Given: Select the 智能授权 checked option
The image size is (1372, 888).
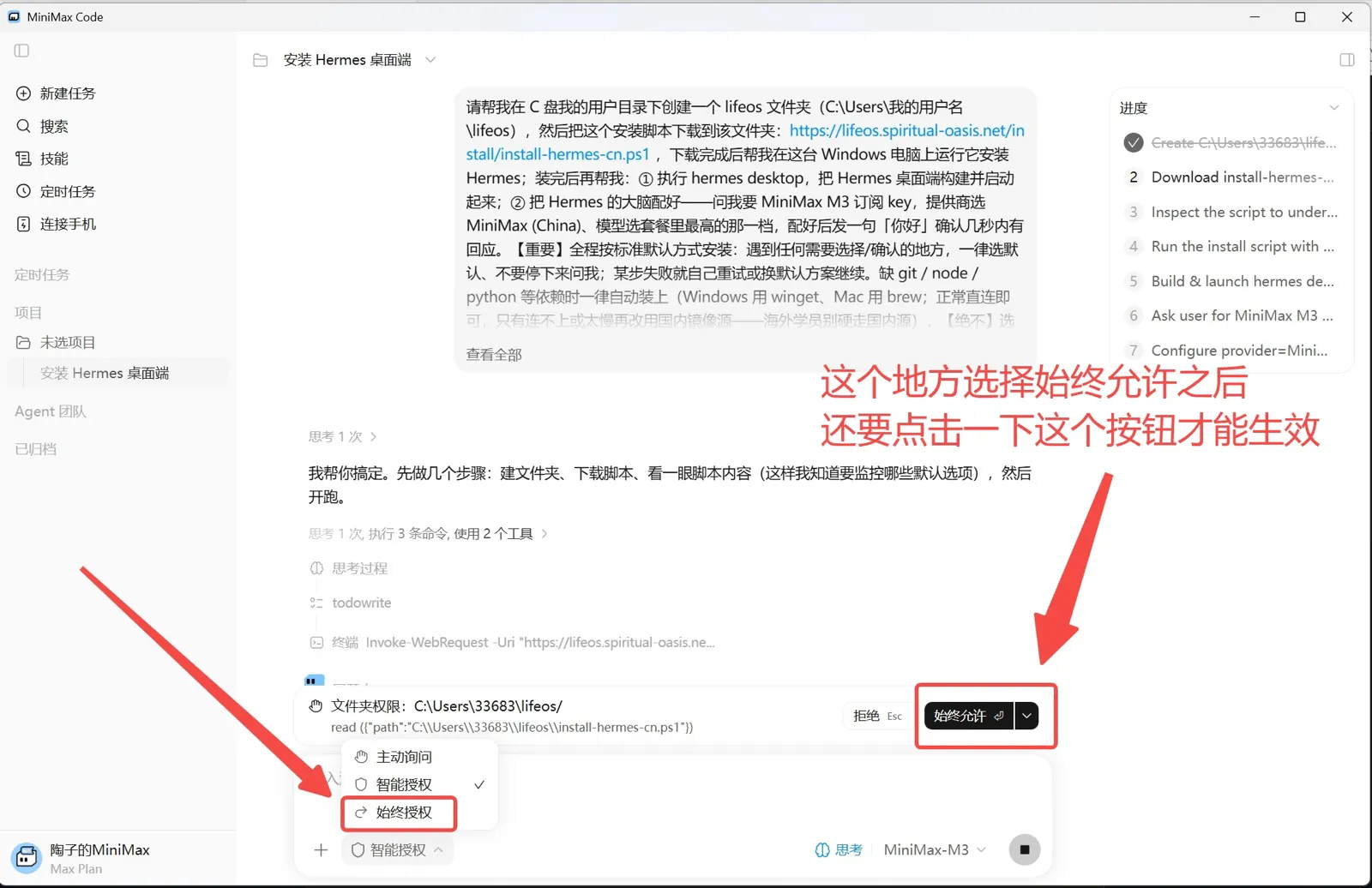Looking at the screenshot, I should pos(419,784).
